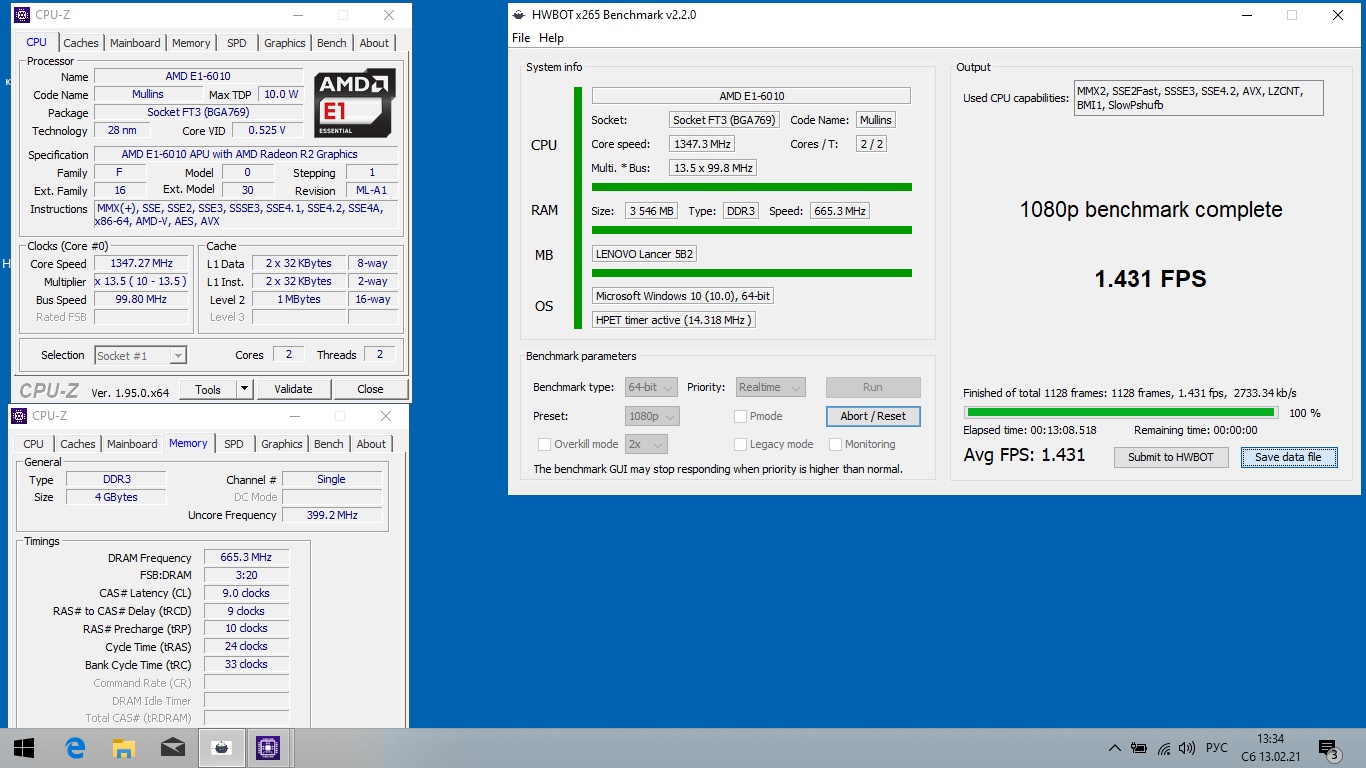
Task: Open the Overkill 2x multiplier dropdown
Action: 646,444
